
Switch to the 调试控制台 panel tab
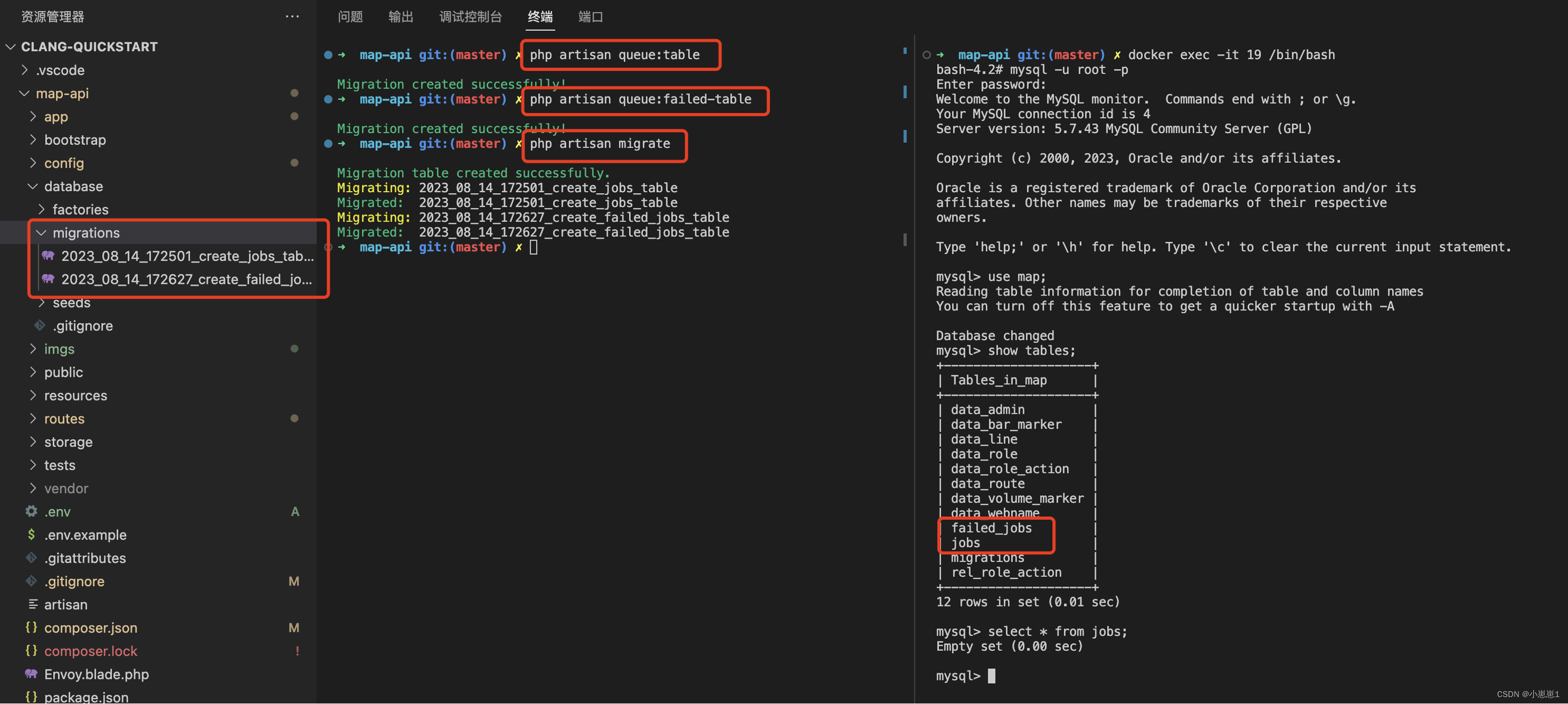click(471, 17)
